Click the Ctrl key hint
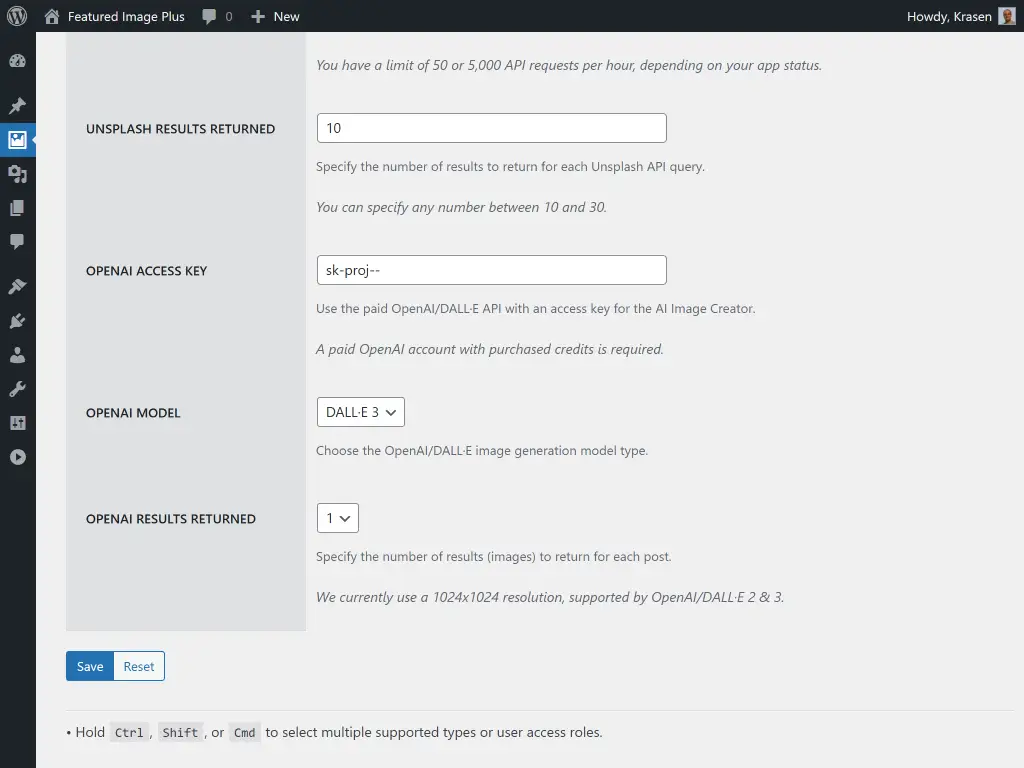1024x768 pixels. [129, 733]
